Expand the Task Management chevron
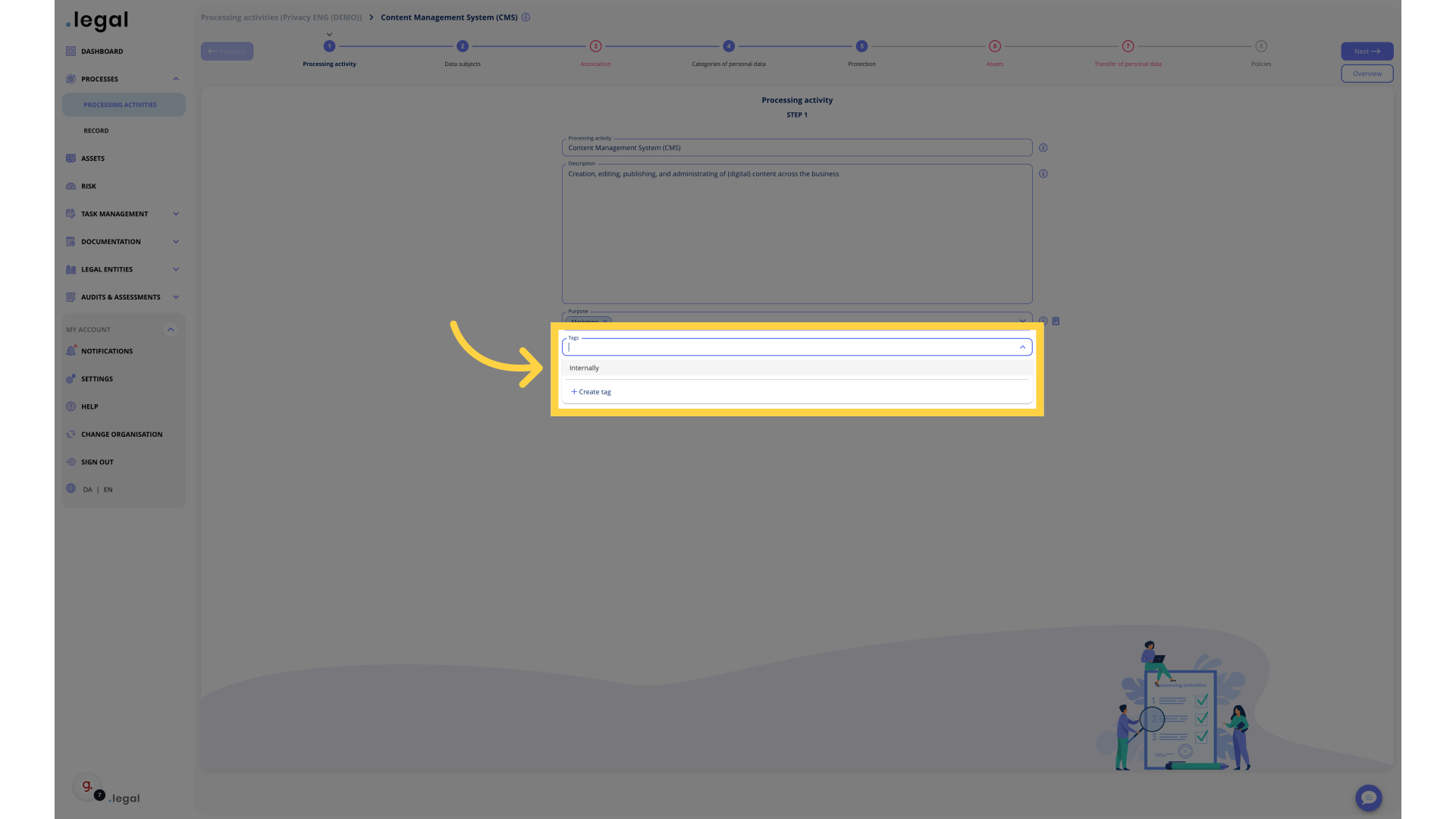This screenshot has height=819, width=1456. pos(176,214)
